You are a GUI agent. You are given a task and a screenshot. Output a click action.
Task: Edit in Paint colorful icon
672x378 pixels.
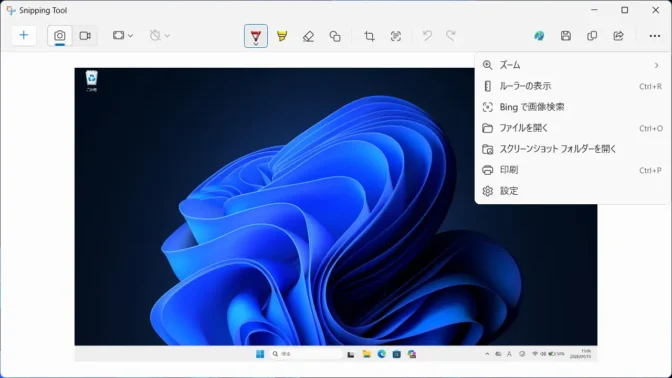[x=539, y=36]
